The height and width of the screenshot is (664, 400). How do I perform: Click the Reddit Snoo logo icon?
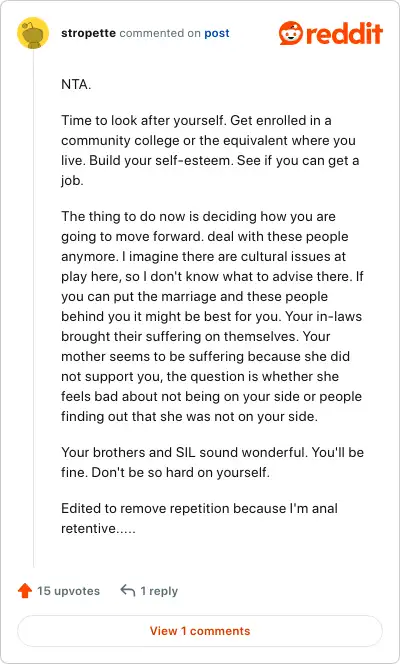tap(291, 33)
